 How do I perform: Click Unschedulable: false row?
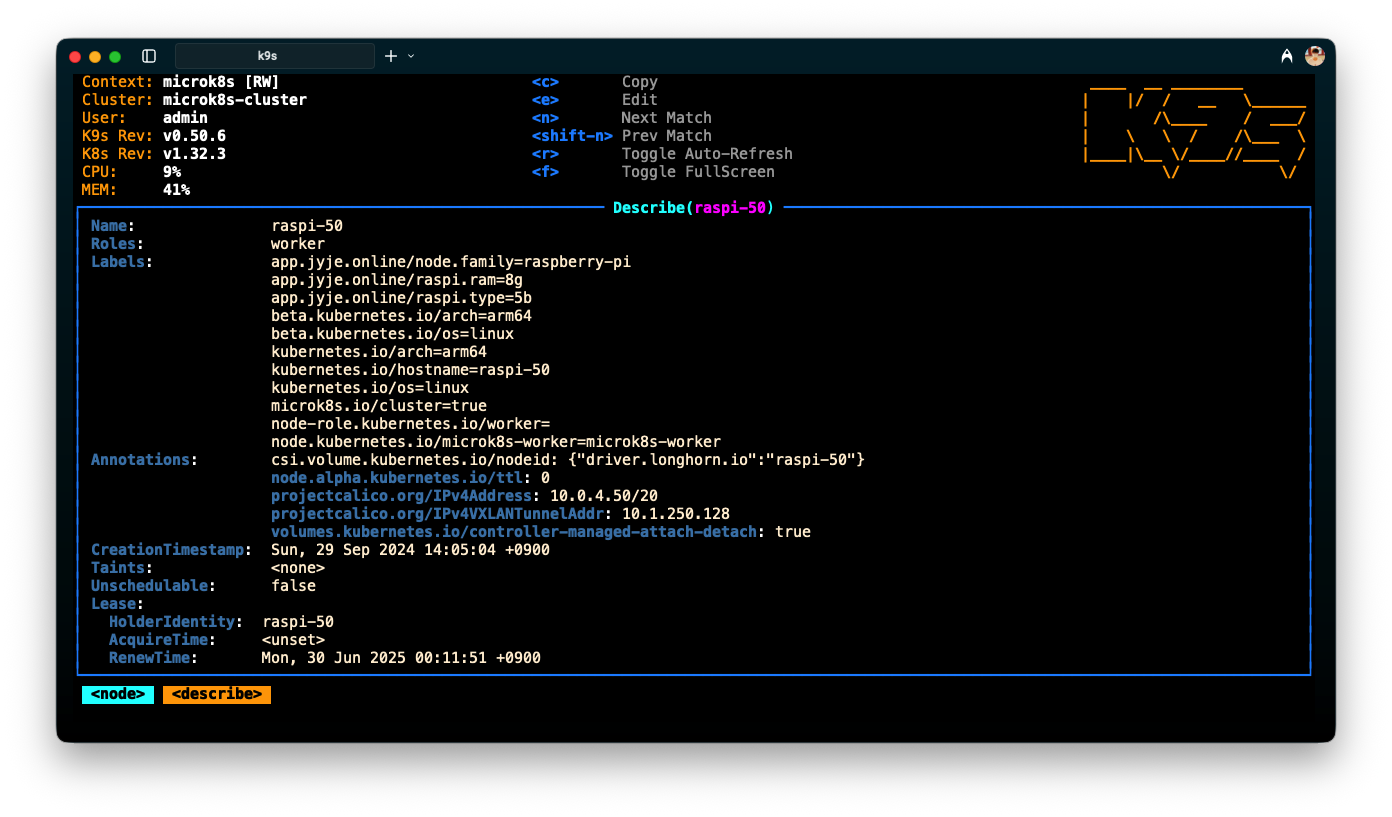pos(203,586)
